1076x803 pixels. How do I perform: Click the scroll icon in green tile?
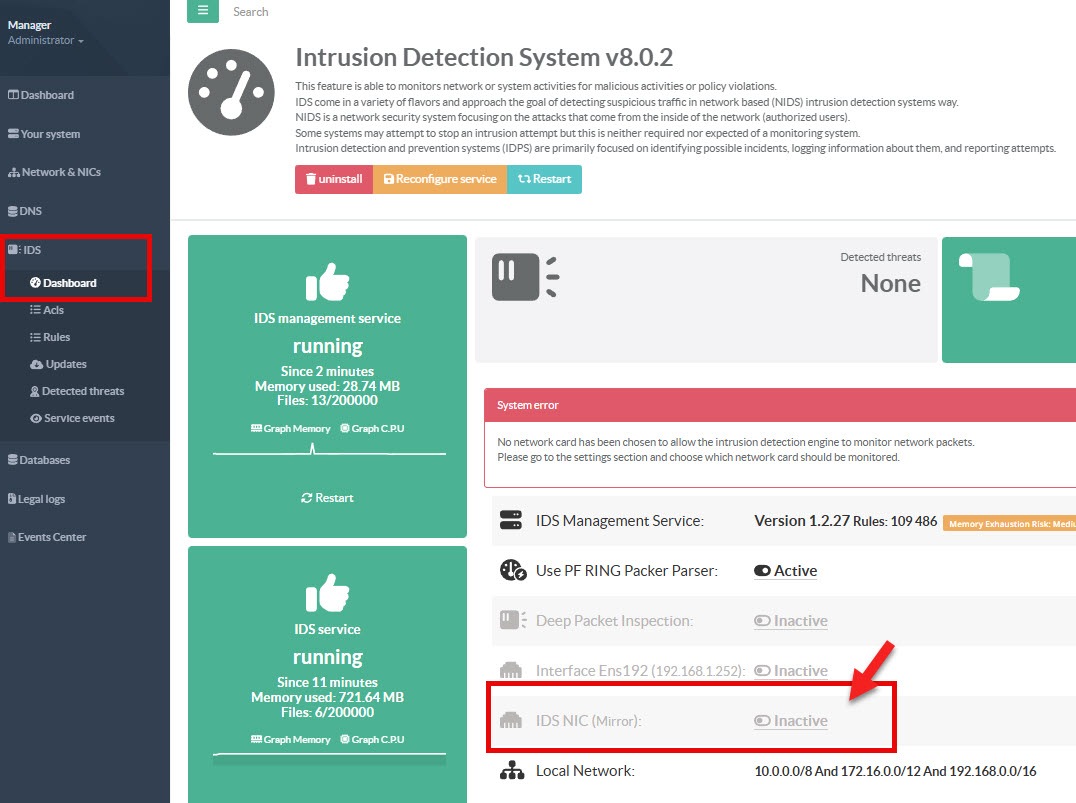pyautogui.click(x=990, y=277)
